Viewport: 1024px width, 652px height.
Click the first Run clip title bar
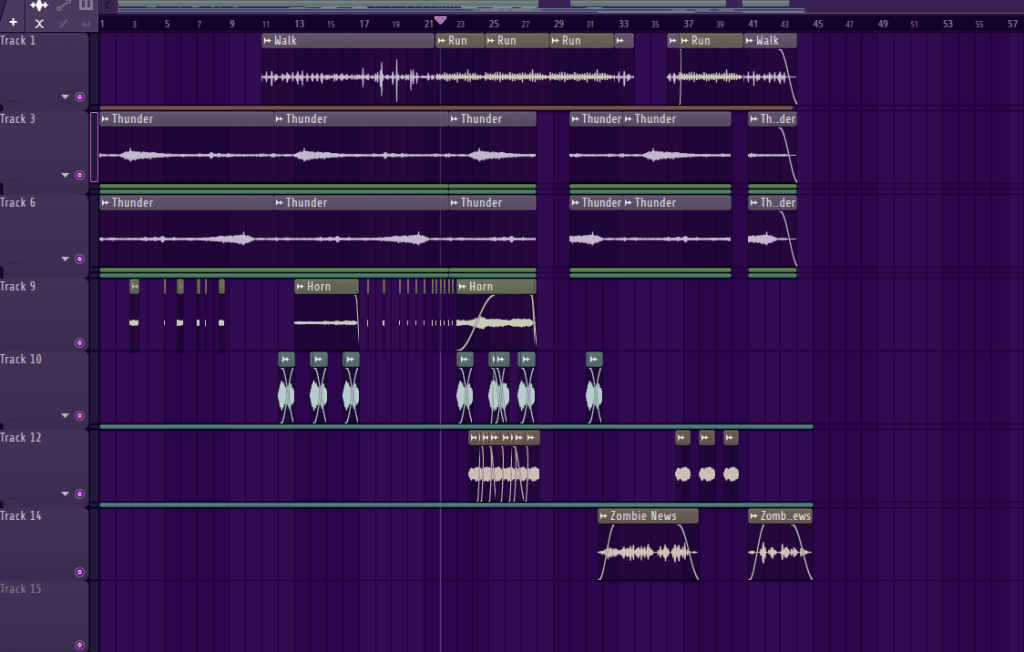(458, 41)
